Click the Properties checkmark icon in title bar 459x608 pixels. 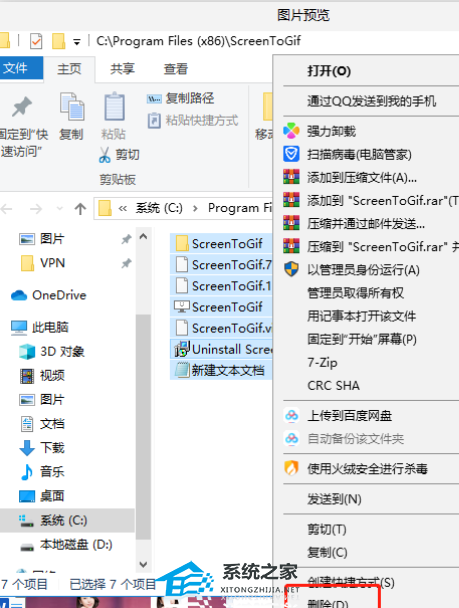[x=36, y=41]
